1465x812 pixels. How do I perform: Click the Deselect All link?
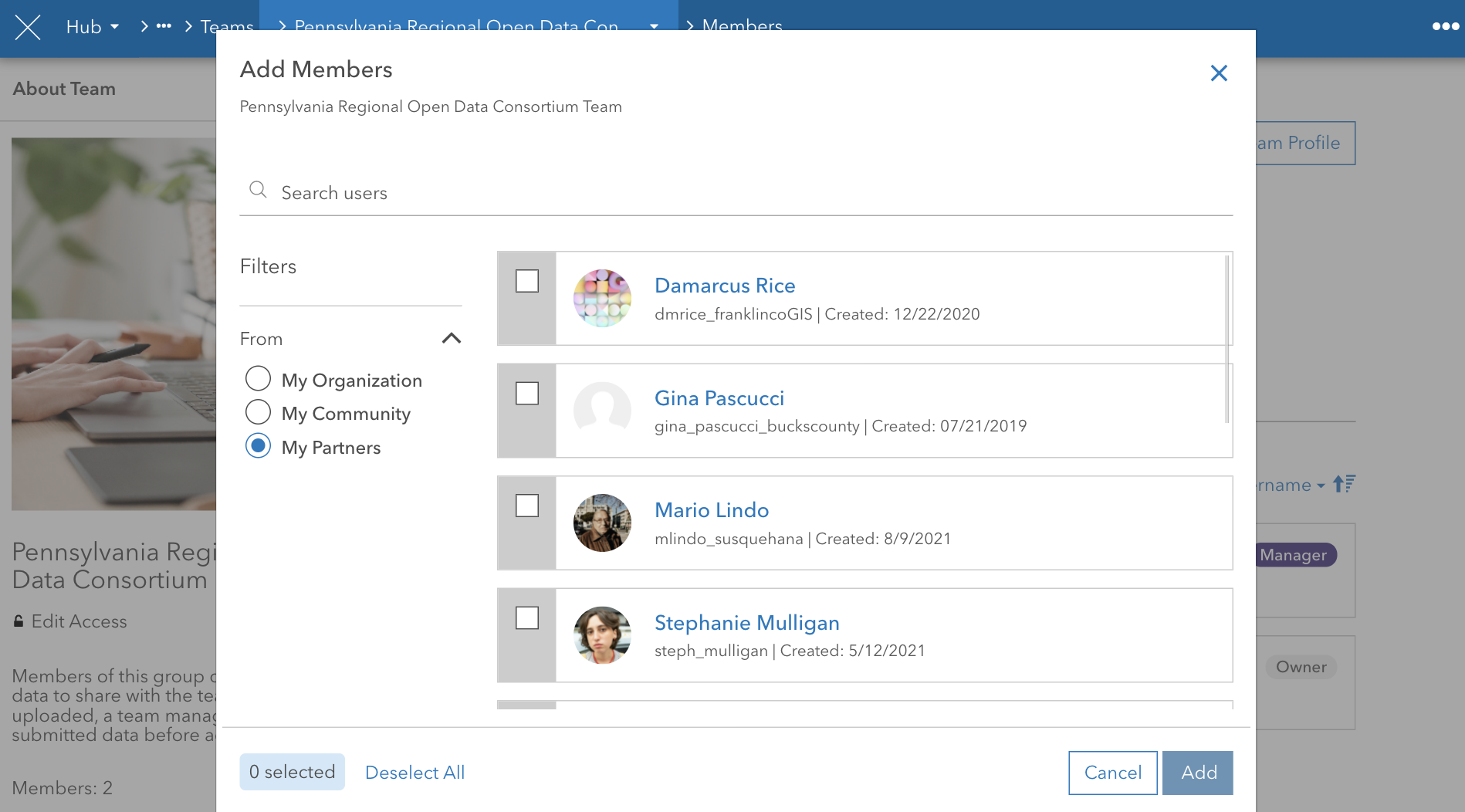(x=414, y=772)
